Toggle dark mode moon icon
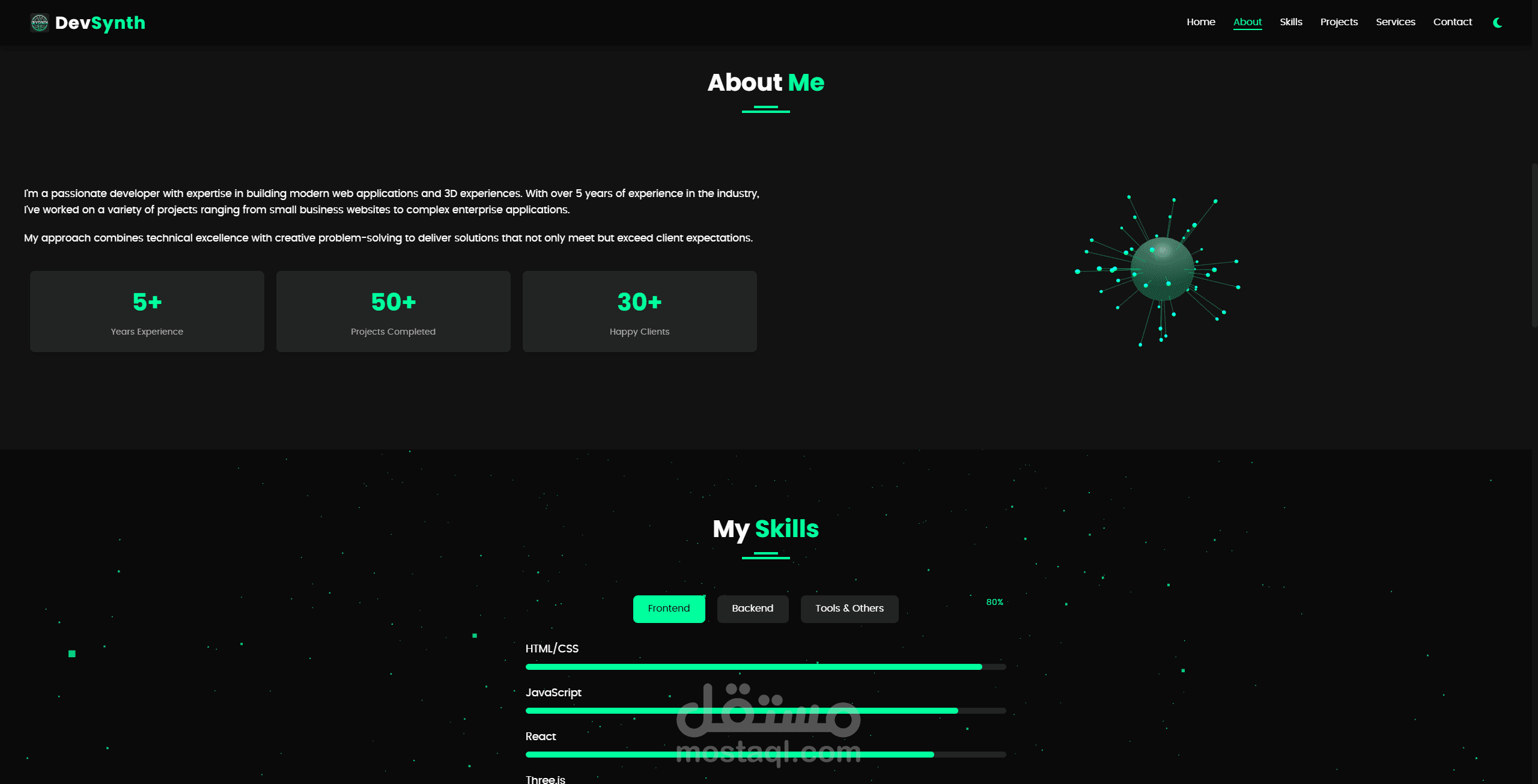 tap(1497, 23)
